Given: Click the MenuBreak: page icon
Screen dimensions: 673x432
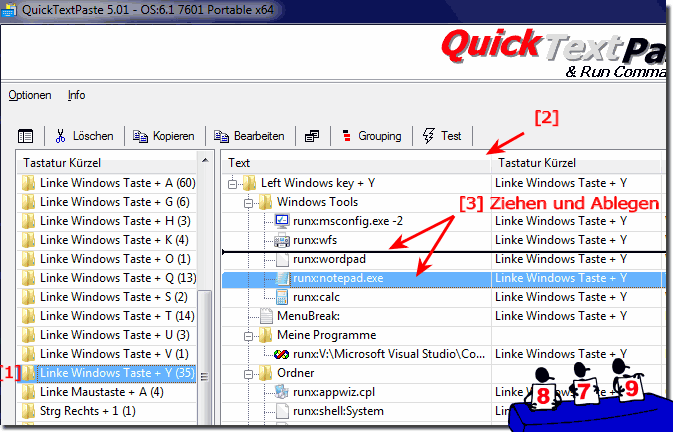Looking at the screenshot, I should click(266, 316).
